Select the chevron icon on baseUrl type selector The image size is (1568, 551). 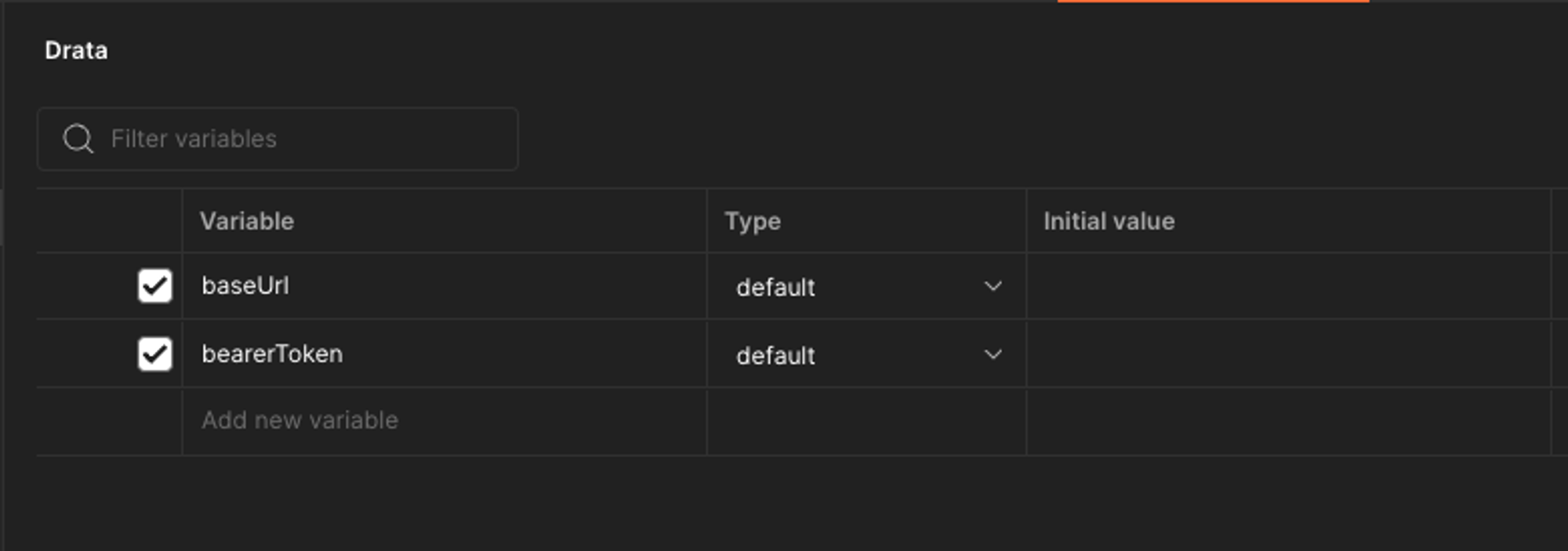(993, 287)
